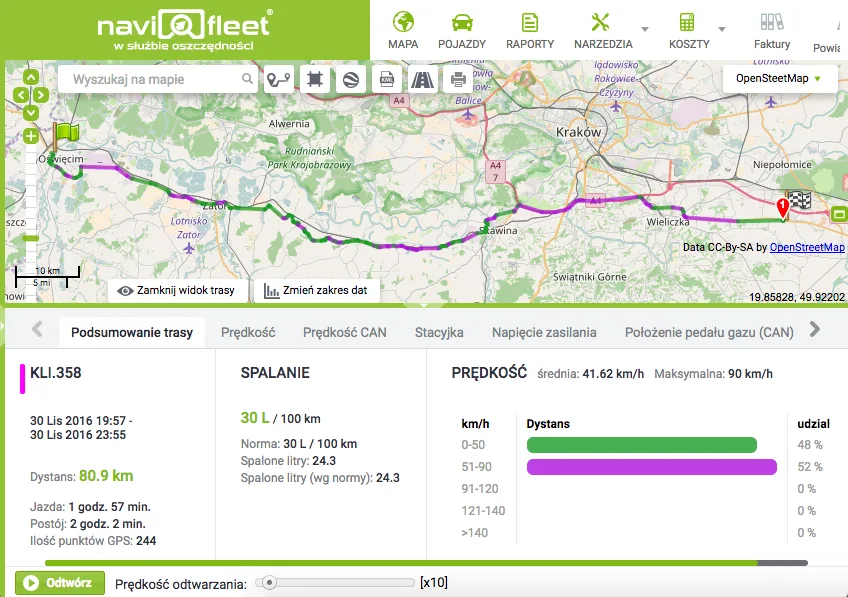Click the striped globe layer icon
Image resolution: width=848 pixels, height=597 pixels.
(350, 80)
